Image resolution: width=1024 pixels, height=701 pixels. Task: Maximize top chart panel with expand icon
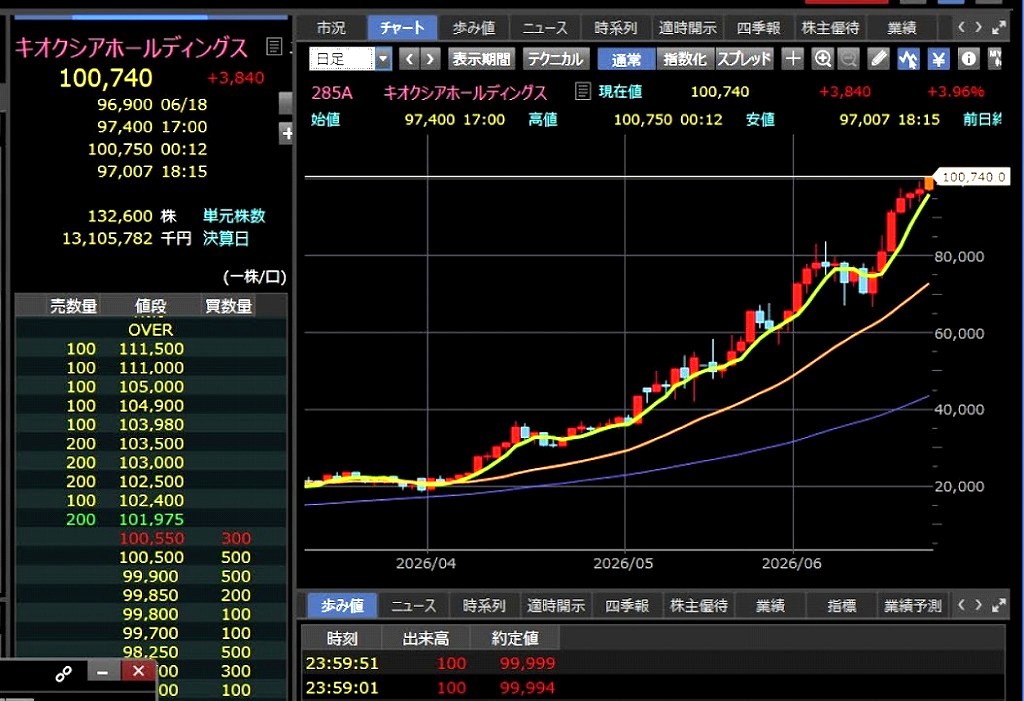999,27
